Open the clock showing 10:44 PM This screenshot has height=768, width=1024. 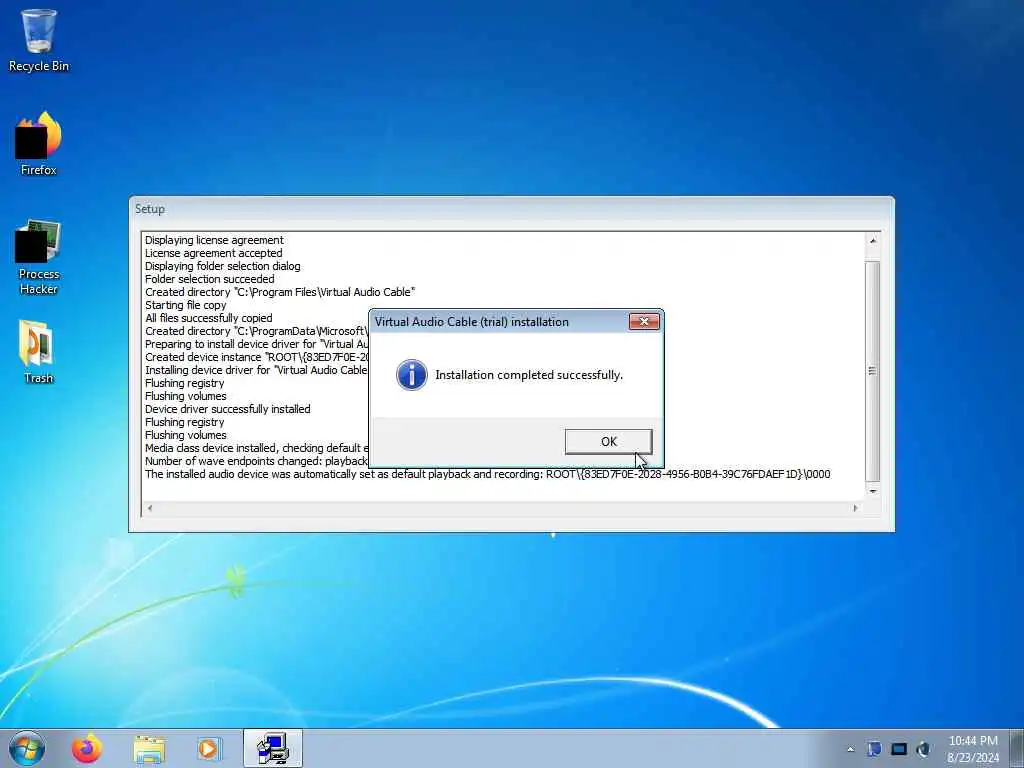(x=973, y=748)
